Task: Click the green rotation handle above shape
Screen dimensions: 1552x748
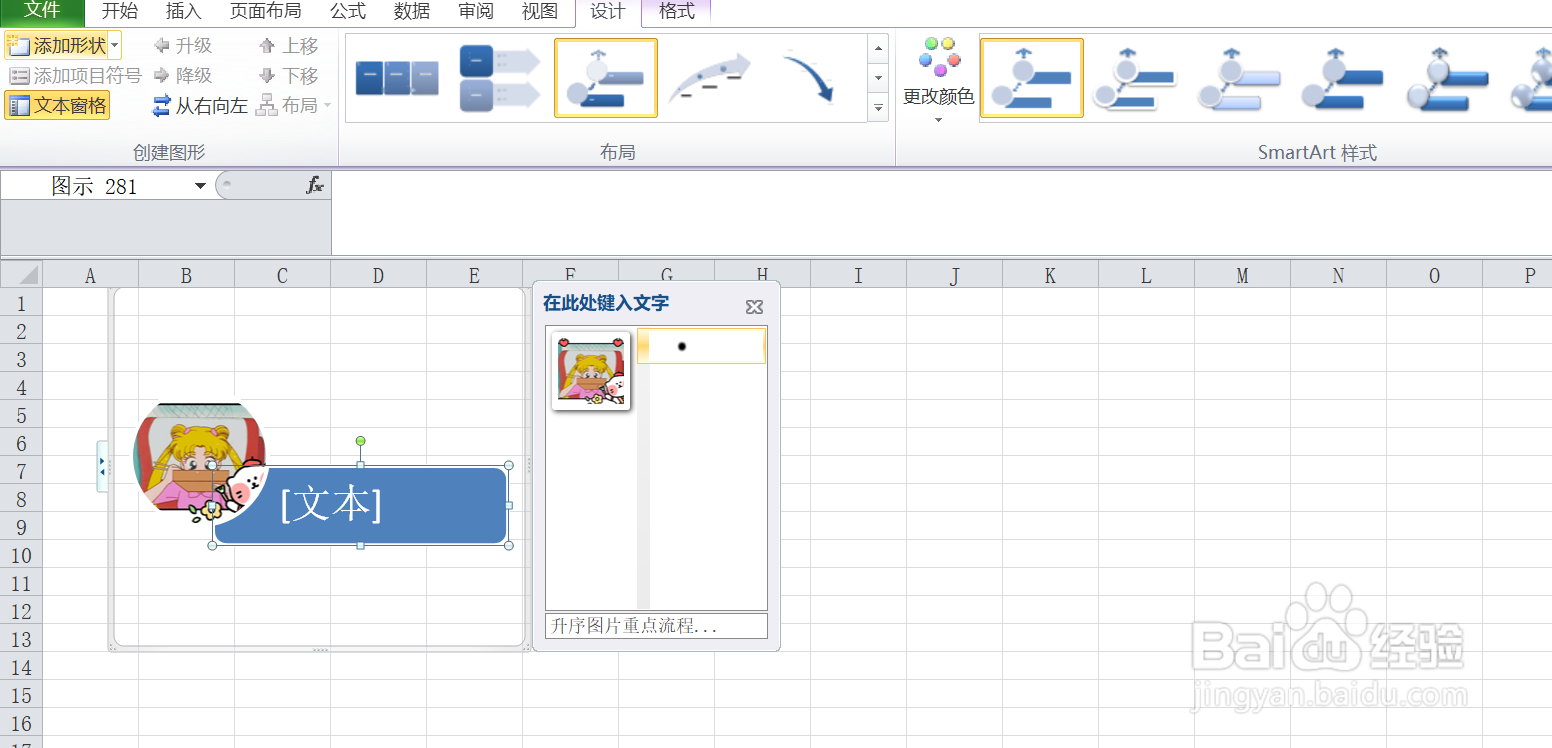Action: pyautogui.click(x=360, y=441)
